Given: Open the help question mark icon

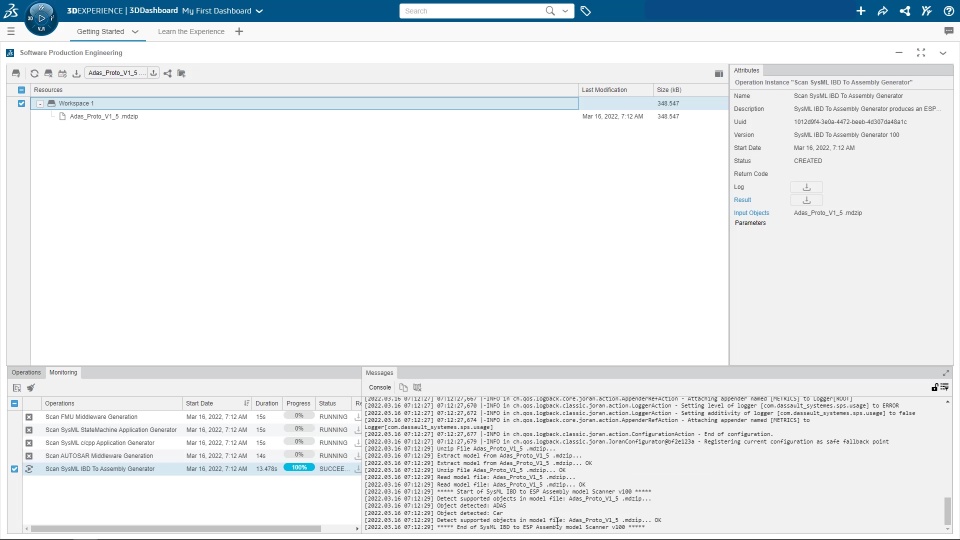Looking at the screenshot, I should coord(948,11).
